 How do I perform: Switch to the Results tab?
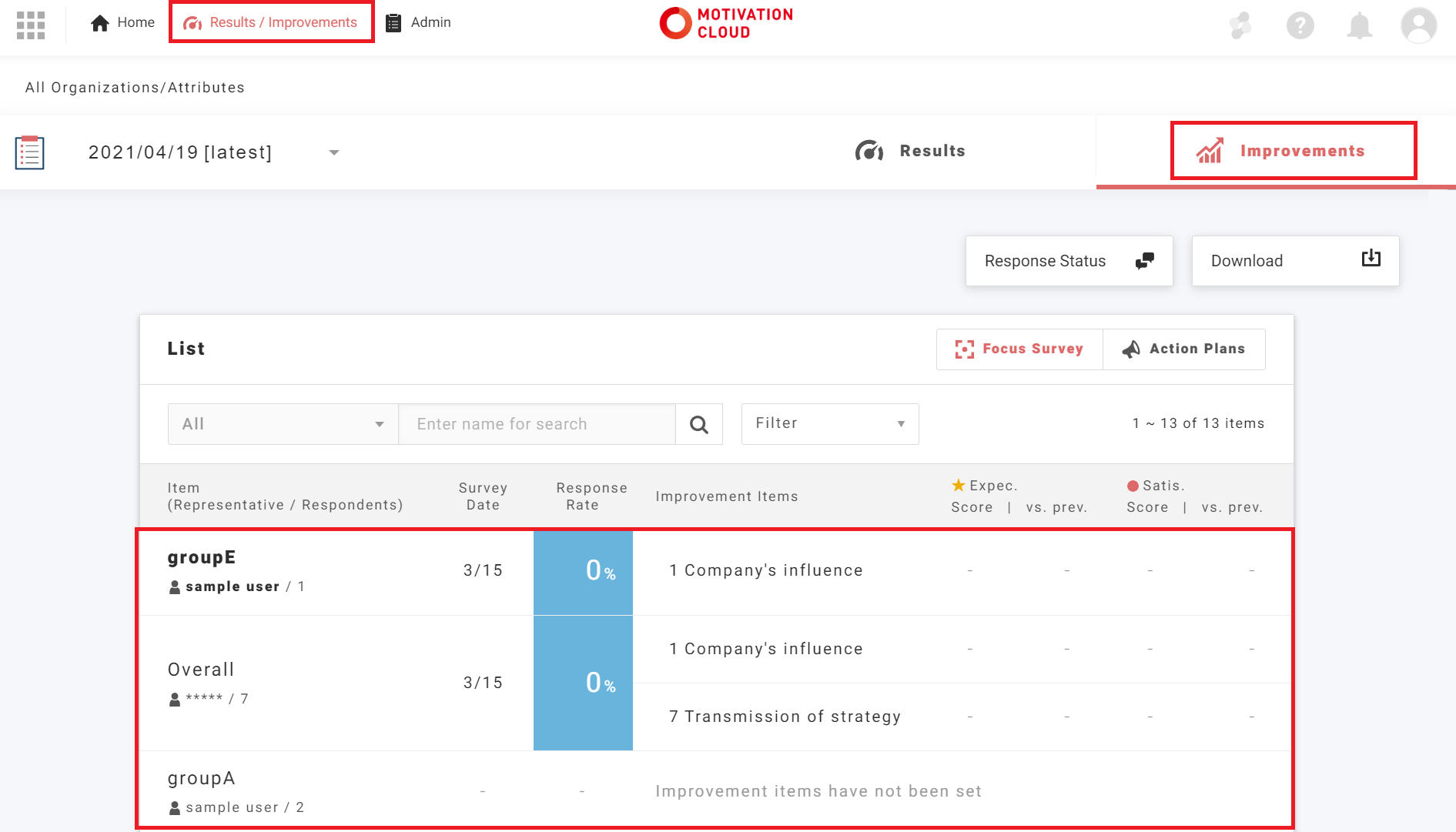[x=910, y=151]
